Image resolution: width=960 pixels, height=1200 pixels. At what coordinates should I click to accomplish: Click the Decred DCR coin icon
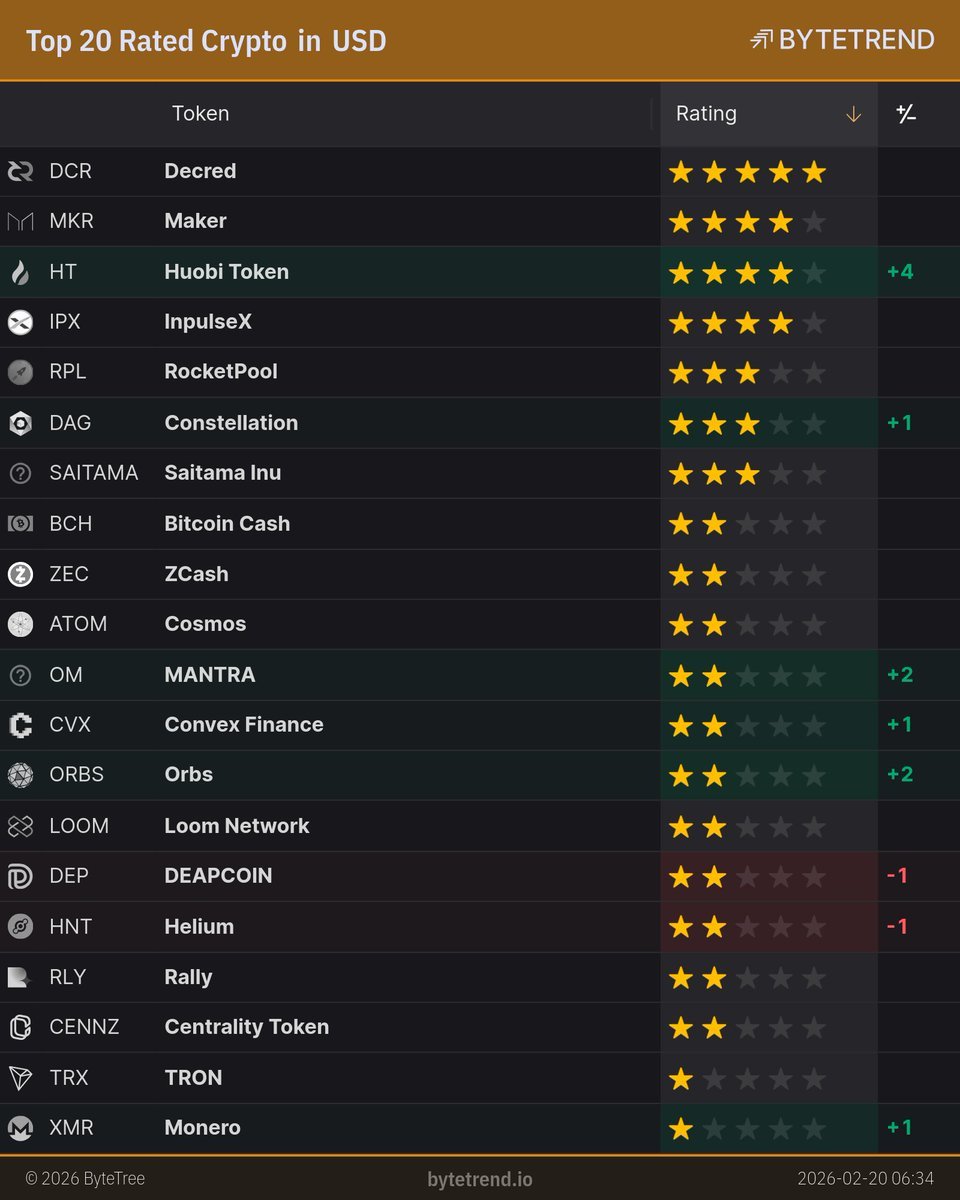[x=20, y=172]
